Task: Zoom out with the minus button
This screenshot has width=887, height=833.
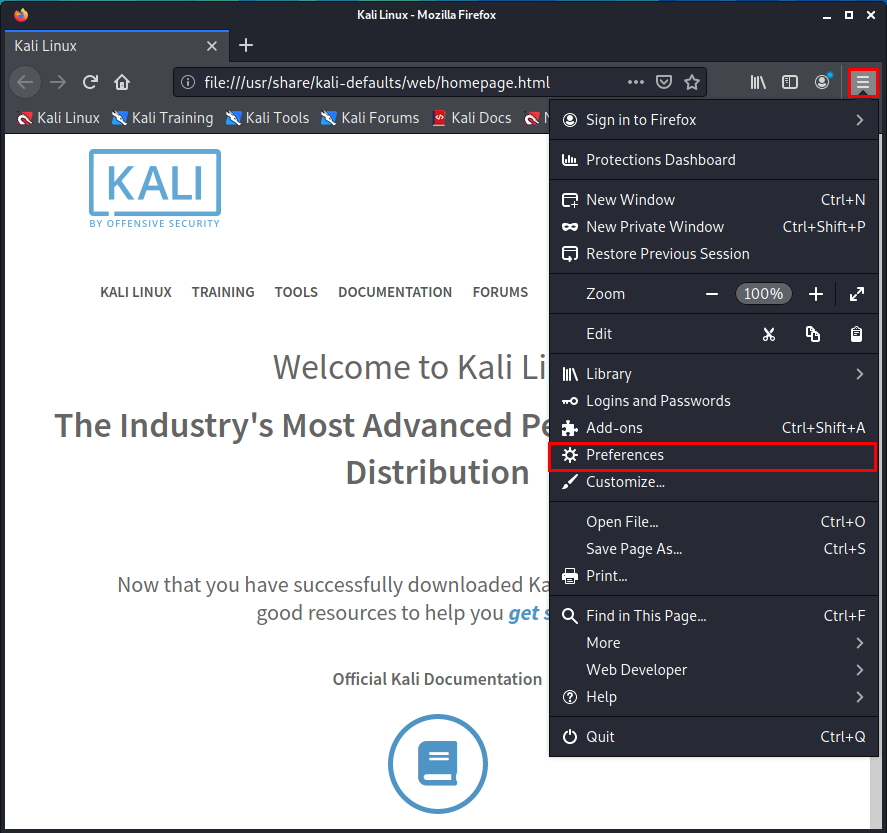Action: click(712, 294)
